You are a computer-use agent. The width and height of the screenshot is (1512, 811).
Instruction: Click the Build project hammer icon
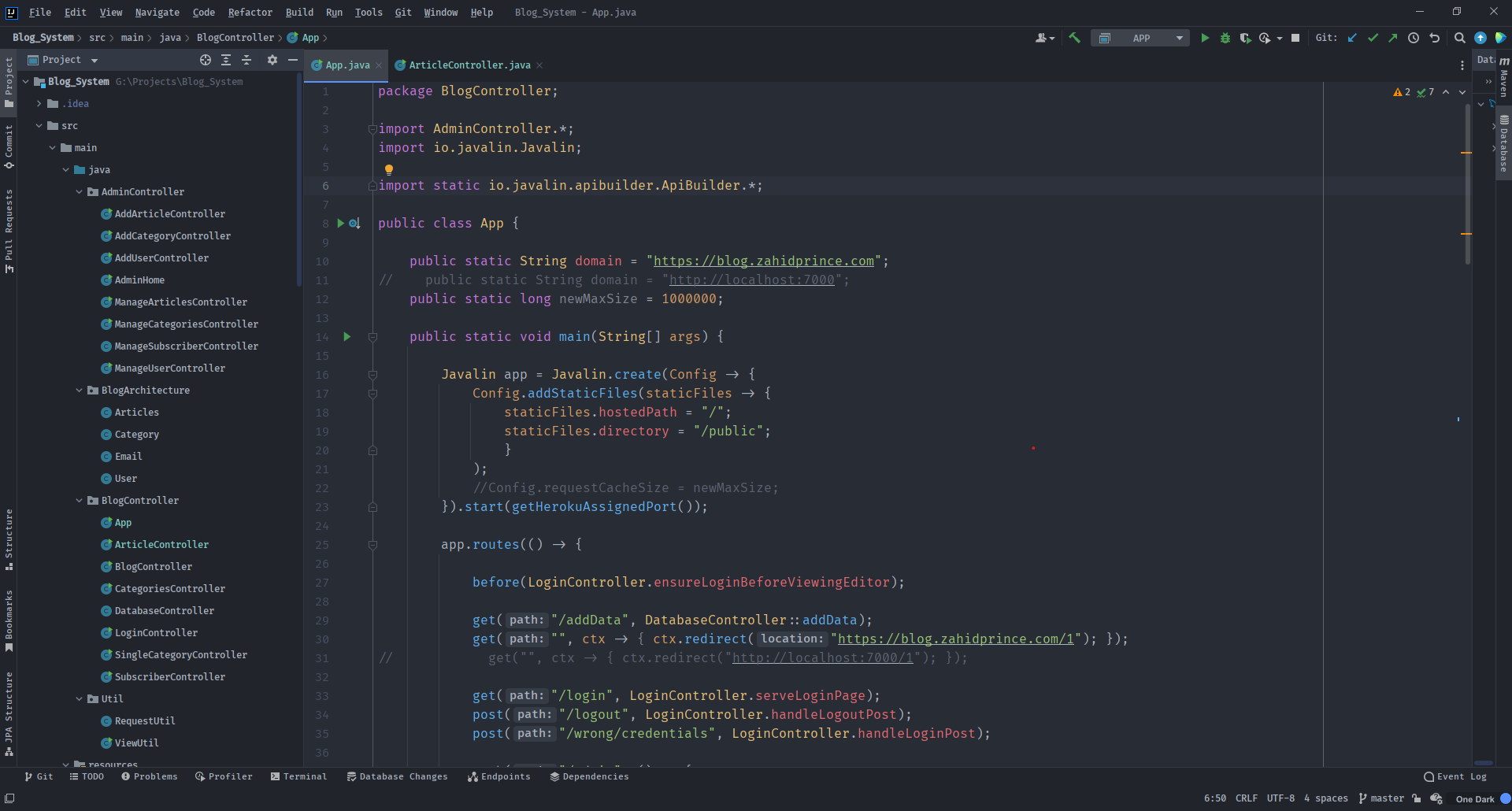pyautogui.click(x=1074, y=38)
